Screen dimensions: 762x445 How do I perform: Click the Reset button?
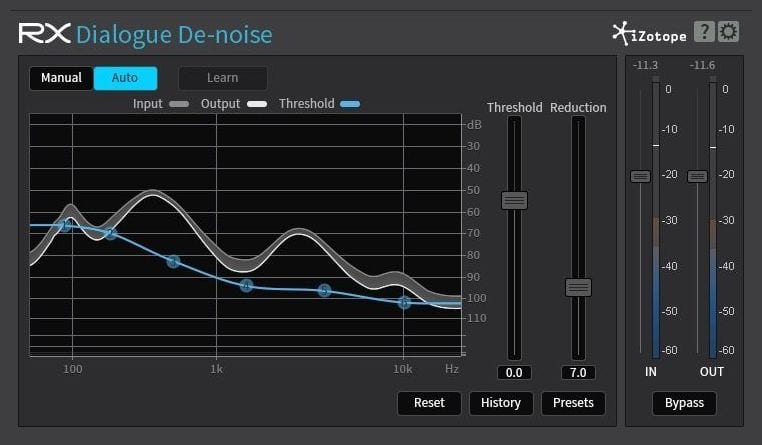pyautogui.click(x=429, y=403)
